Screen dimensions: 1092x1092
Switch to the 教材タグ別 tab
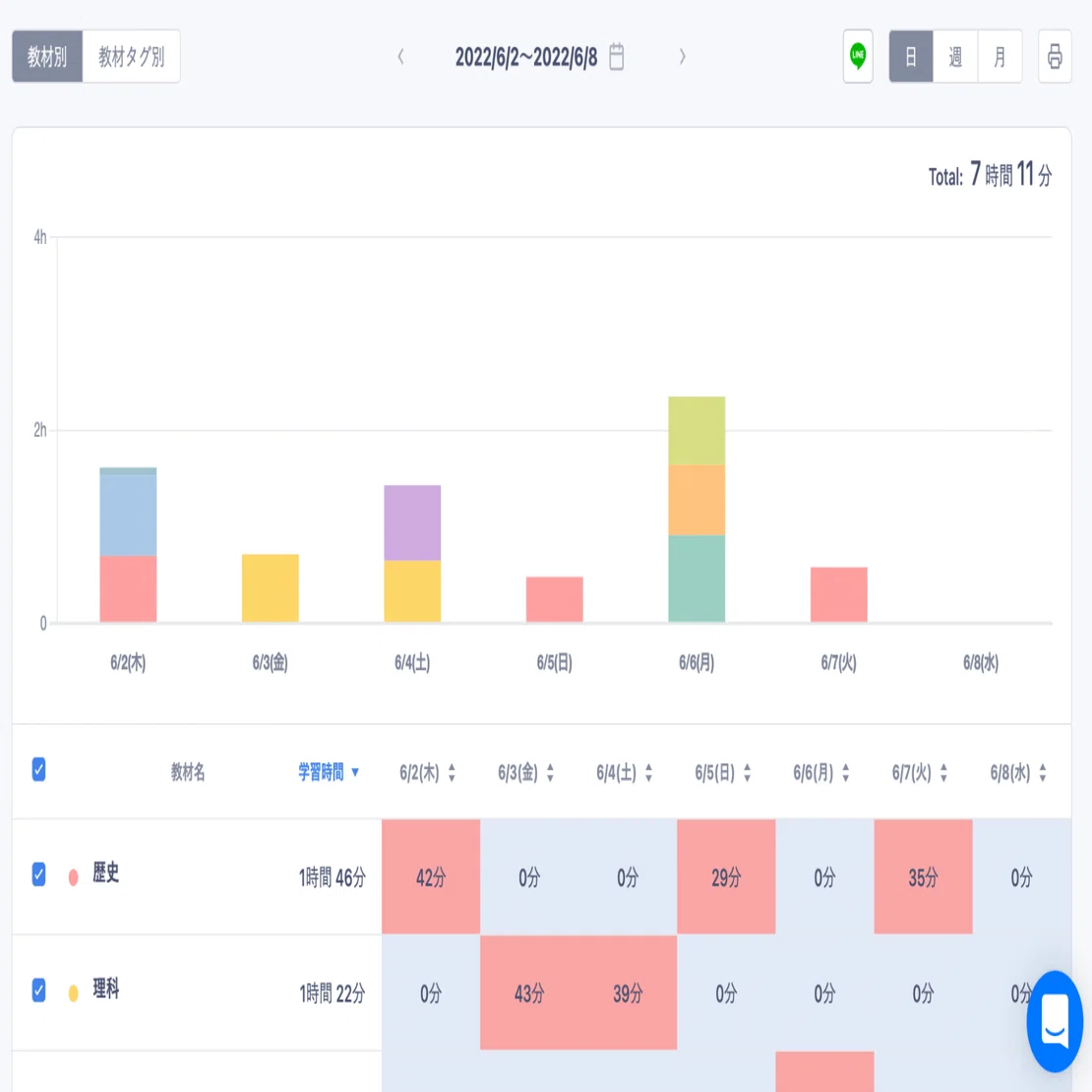pos(131,56)
